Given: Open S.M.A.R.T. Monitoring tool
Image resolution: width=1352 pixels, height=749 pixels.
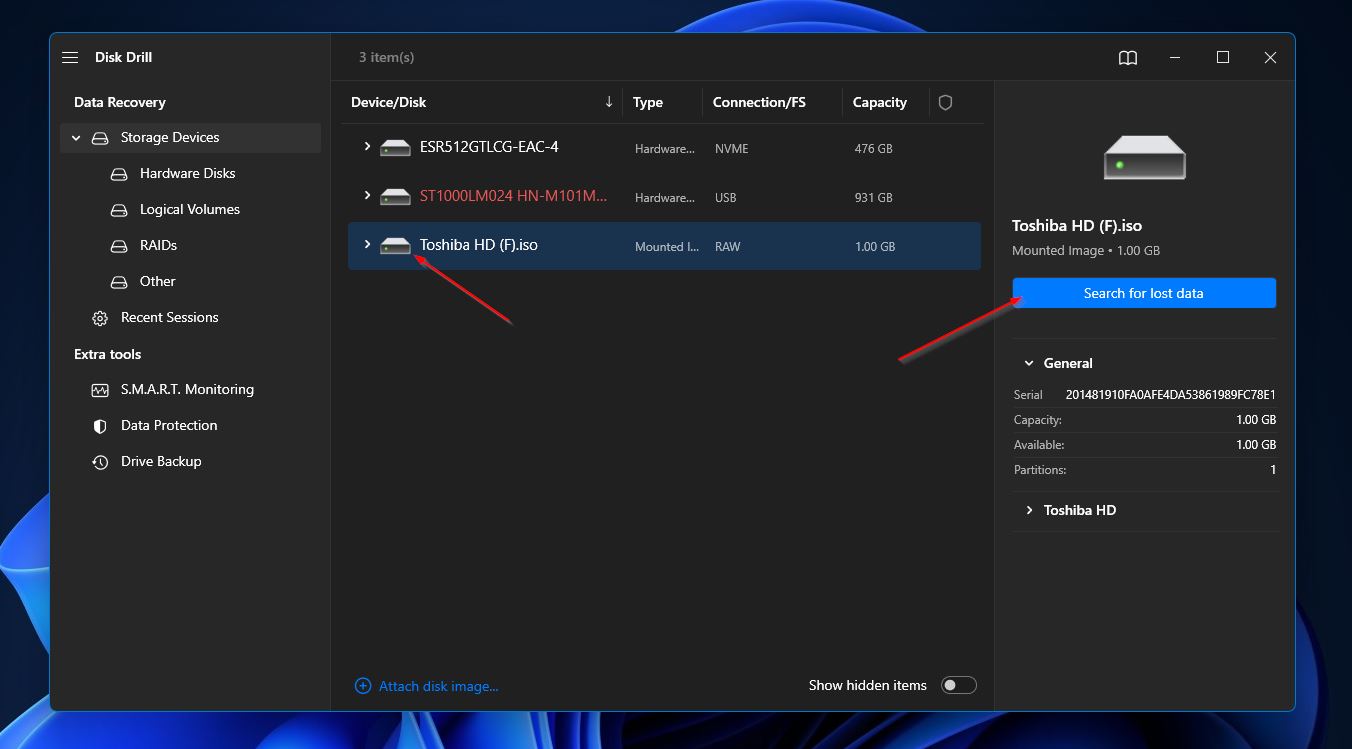Looking at the screenshot, I should coord(187,390).
